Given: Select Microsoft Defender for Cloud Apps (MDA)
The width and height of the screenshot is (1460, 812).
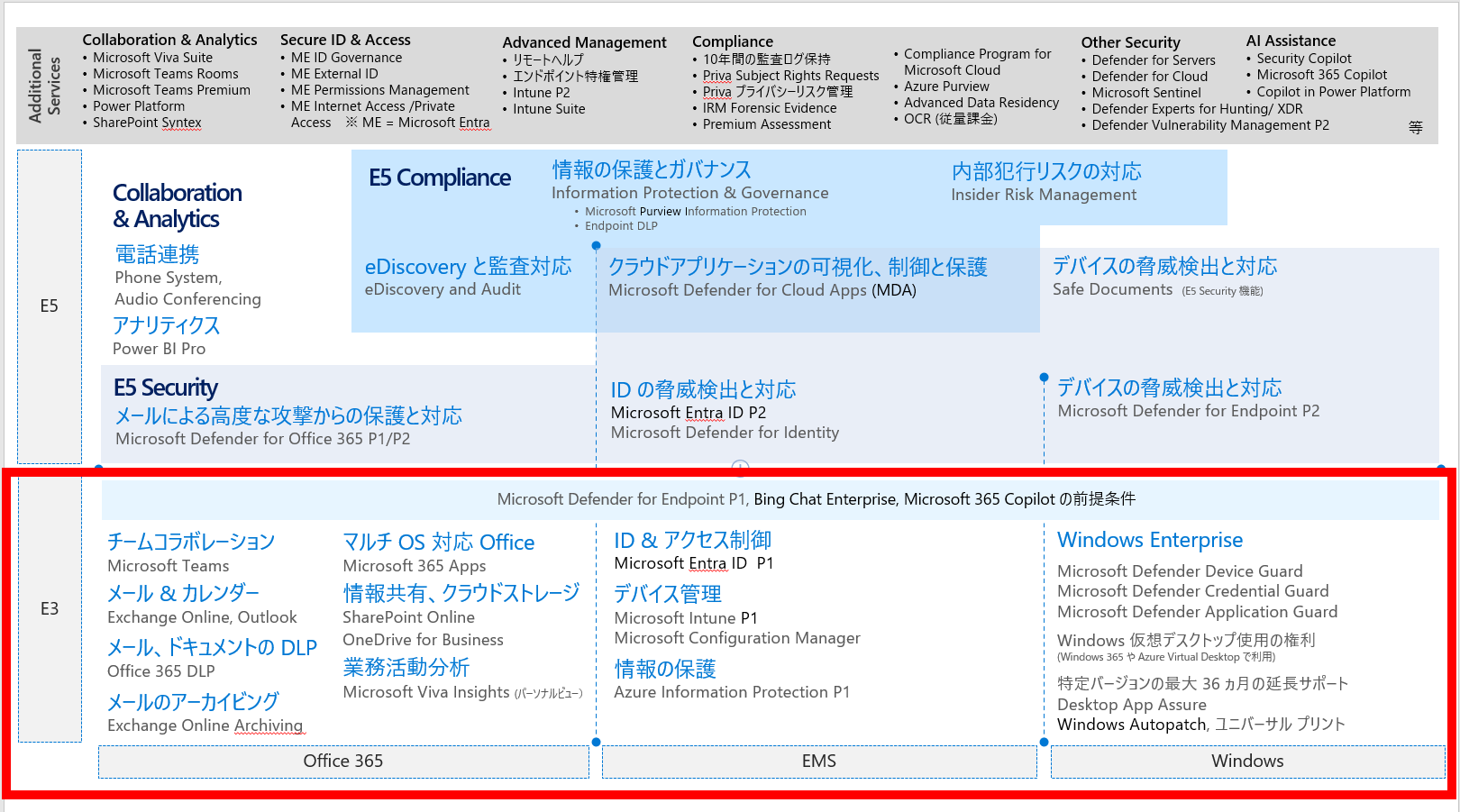Looking at the screenshot, I should (x=763, y=290).
